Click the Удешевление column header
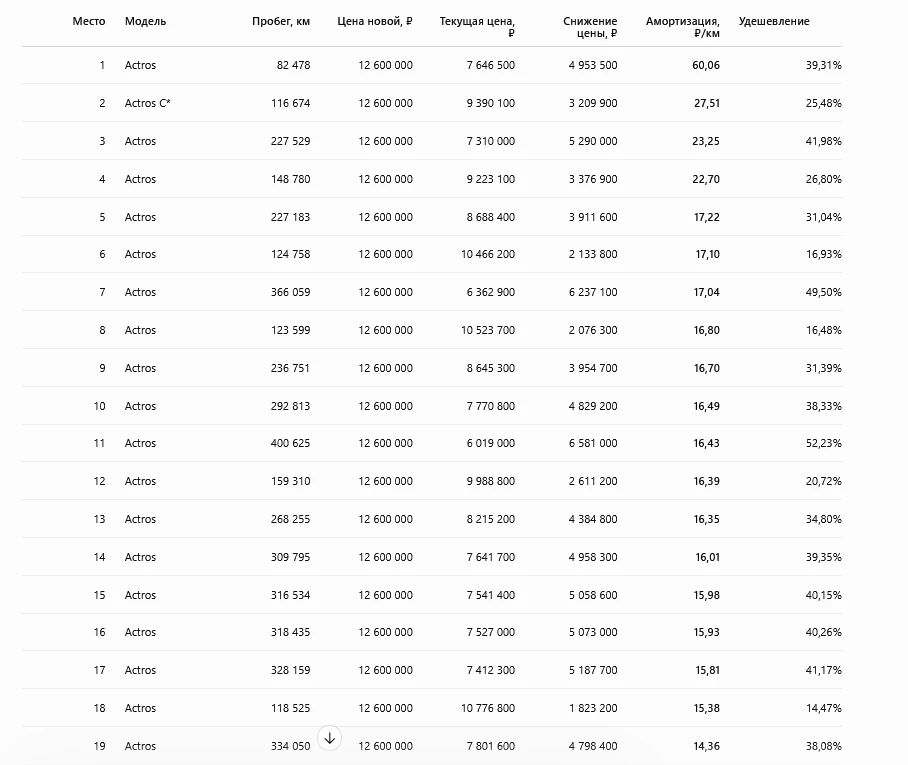This screenshot has width=908, height=765. [x=774, y=21]
